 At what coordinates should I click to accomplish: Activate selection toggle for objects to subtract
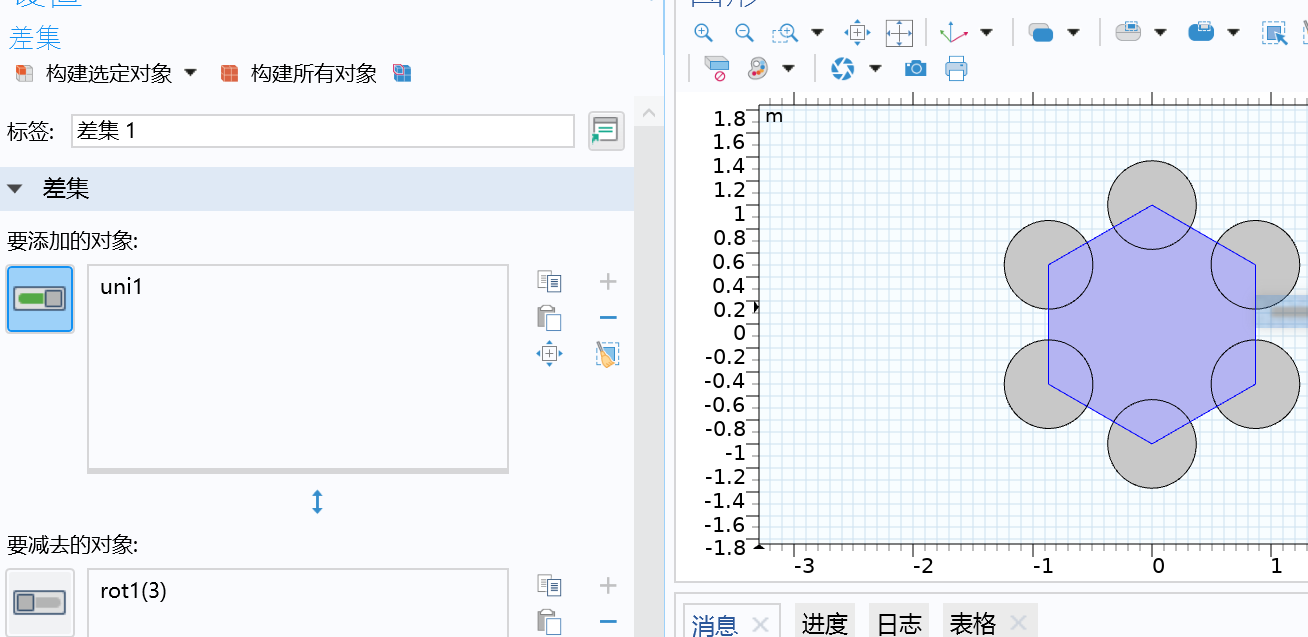40,602
